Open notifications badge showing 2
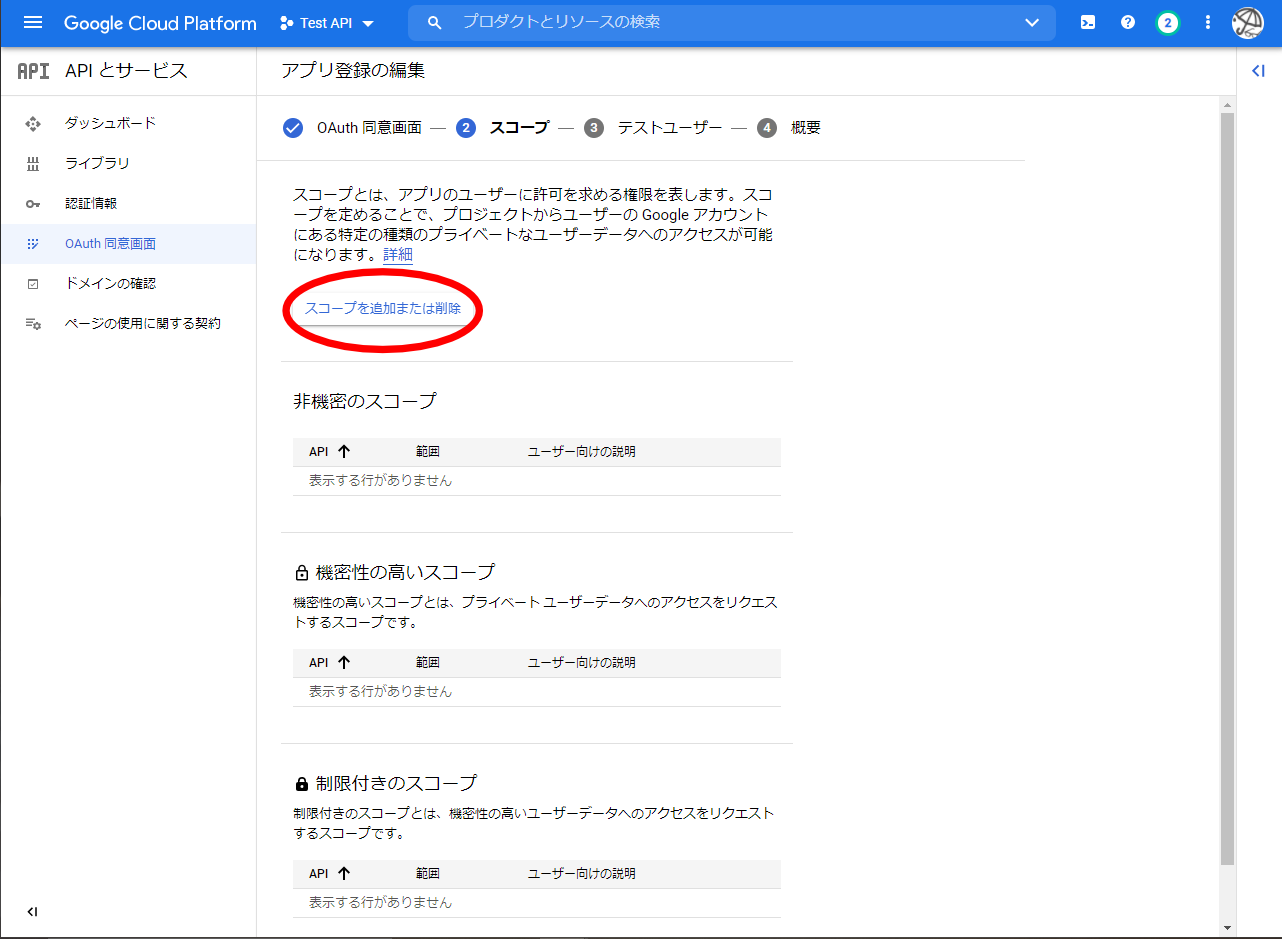This screenshot has width=1282, height=939. [1167, 22]
